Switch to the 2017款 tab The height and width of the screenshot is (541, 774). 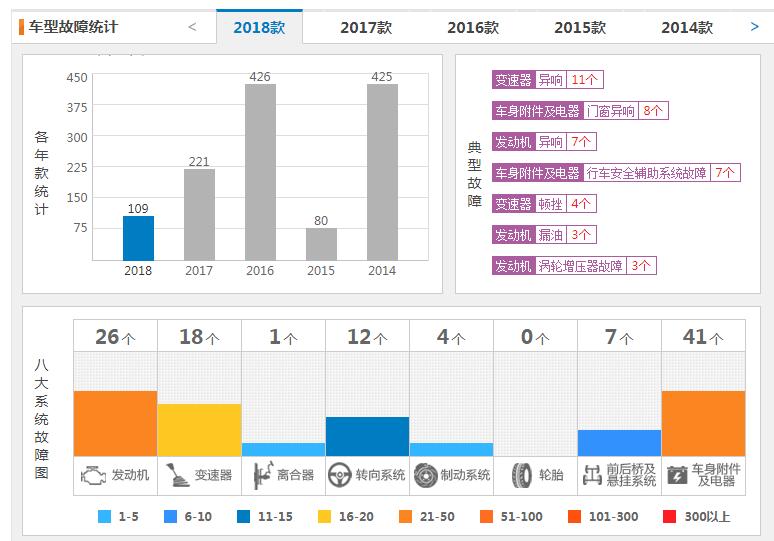pos(366,27)
